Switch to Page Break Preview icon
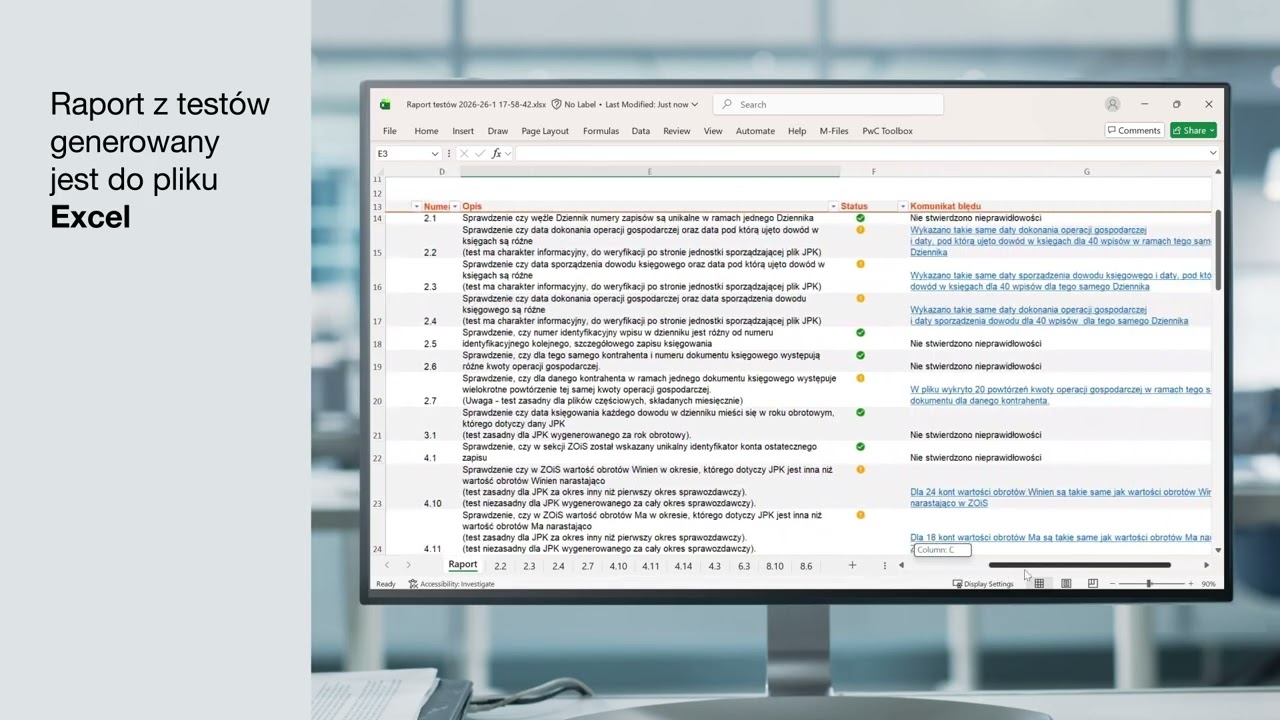Image resolution: width=1280 pixels, height=720 pixels. [1092, 584]
